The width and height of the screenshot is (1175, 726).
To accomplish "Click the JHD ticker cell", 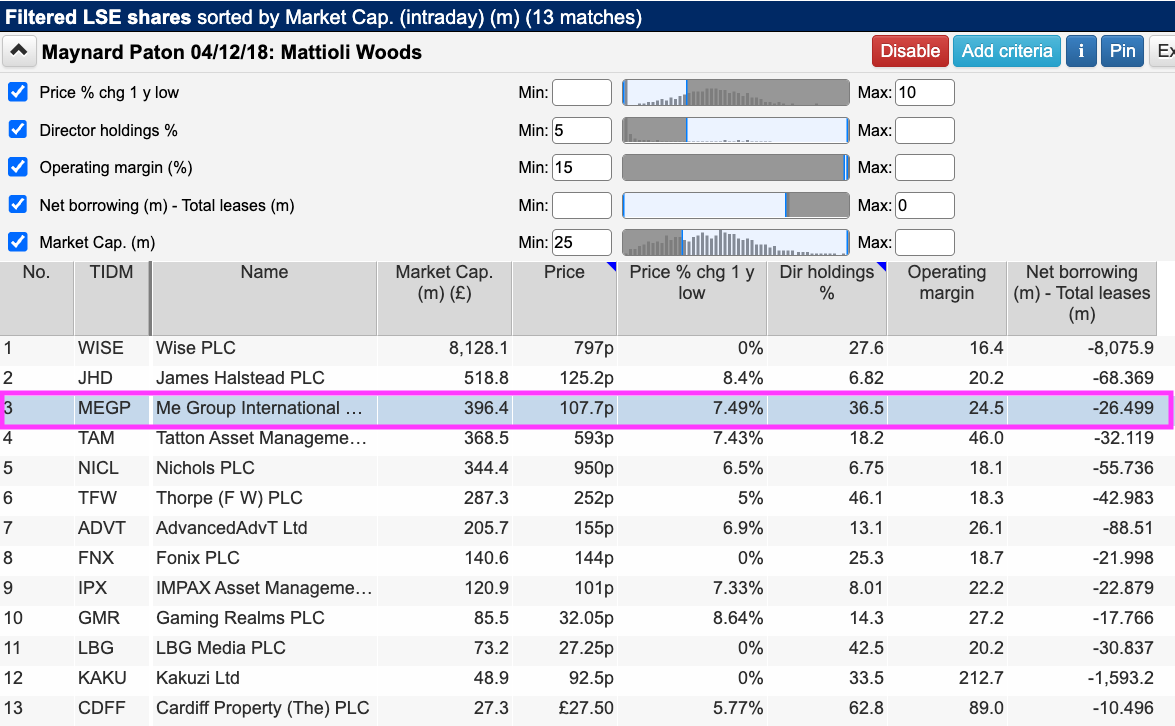I will click(95, 378).
